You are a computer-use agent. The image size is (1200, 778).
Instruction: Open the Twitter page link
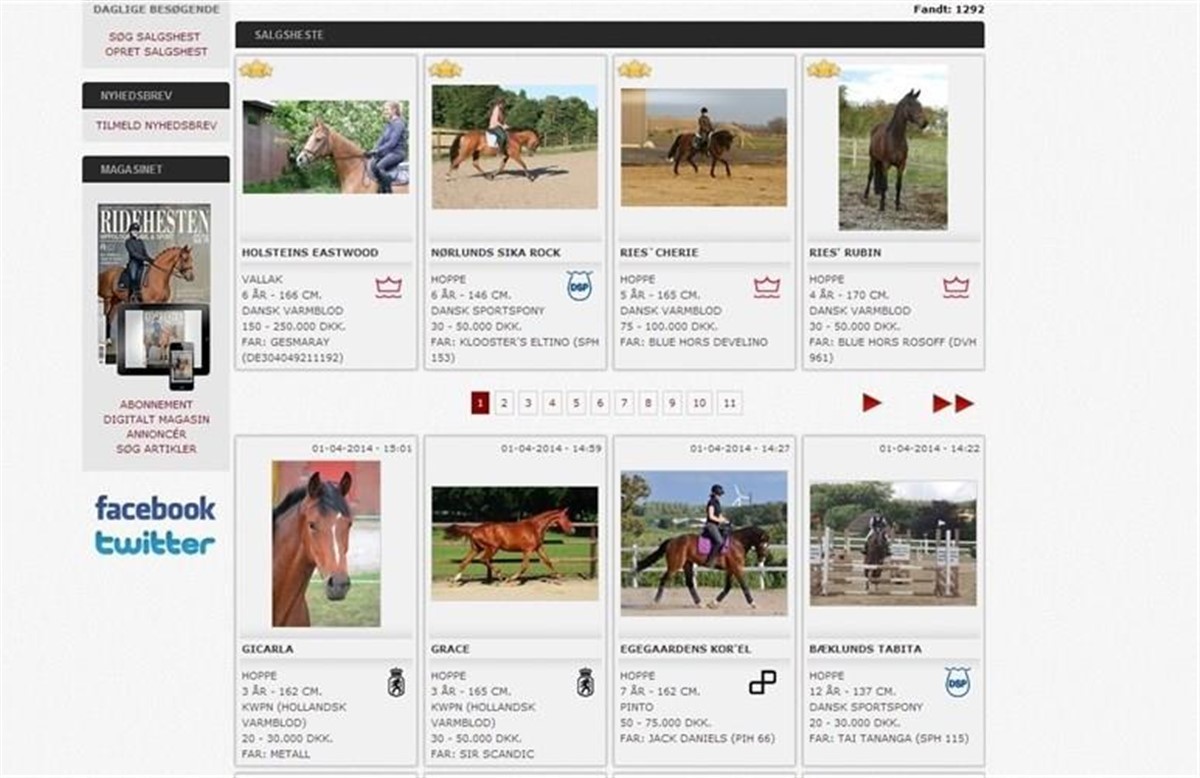(x=155, y=544)
